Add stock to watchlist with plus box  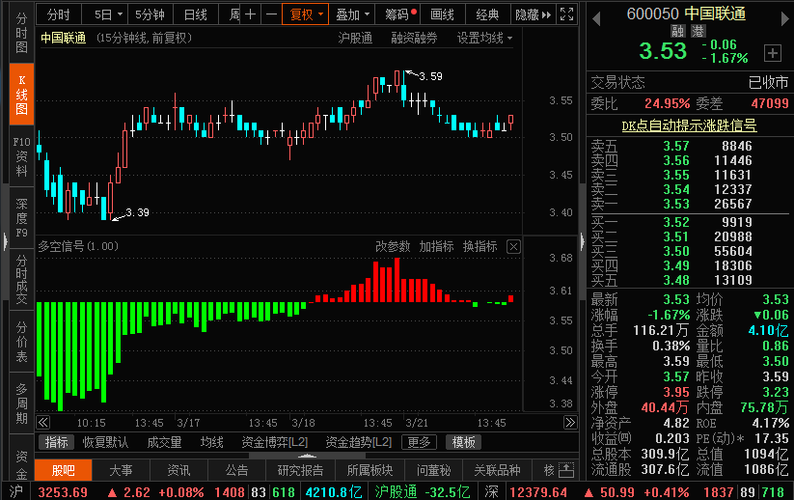click(772, 53)
